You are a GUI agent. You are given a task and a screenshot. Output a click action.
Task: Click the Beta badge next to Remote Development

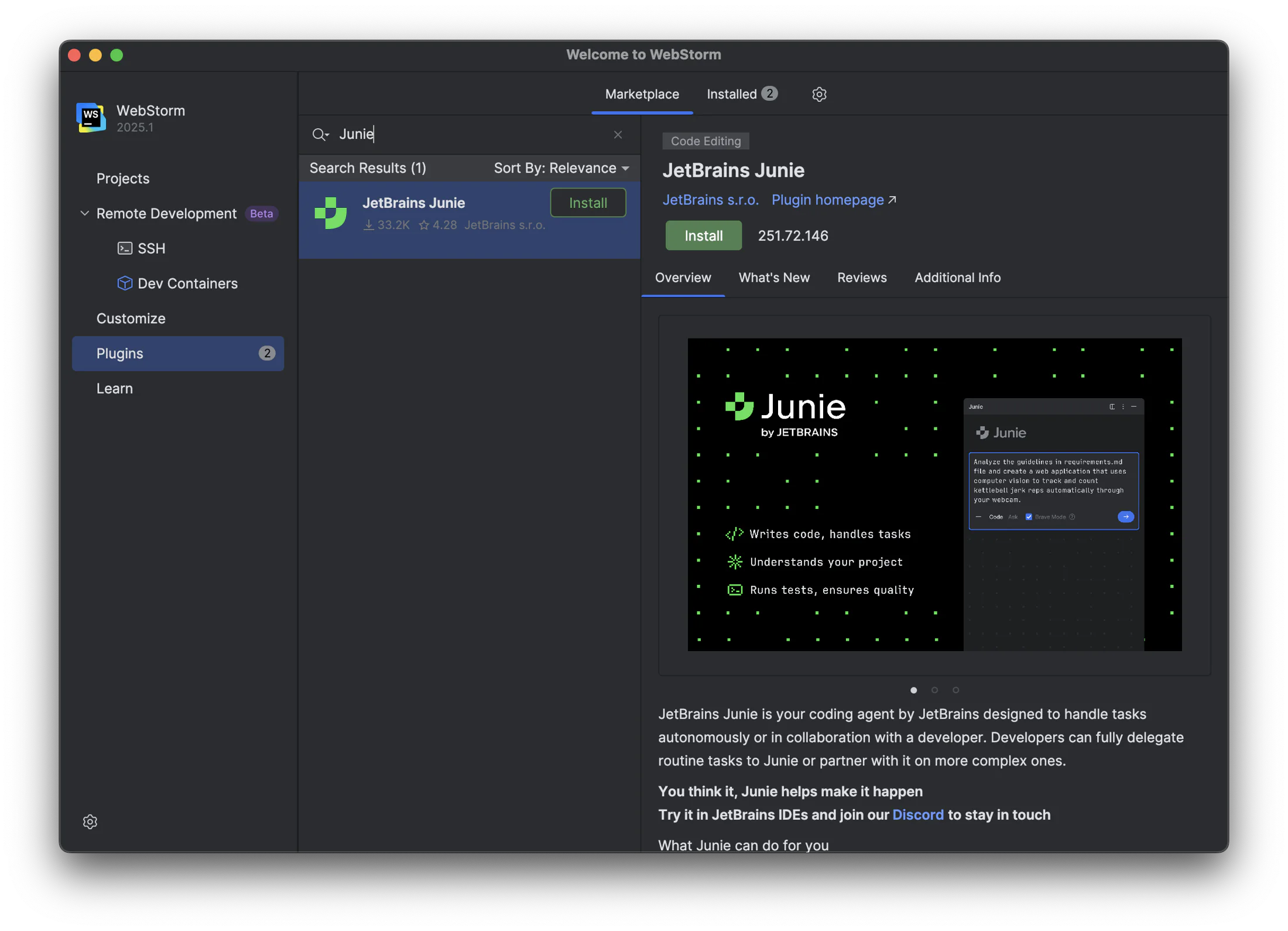(x=261, y=213)
